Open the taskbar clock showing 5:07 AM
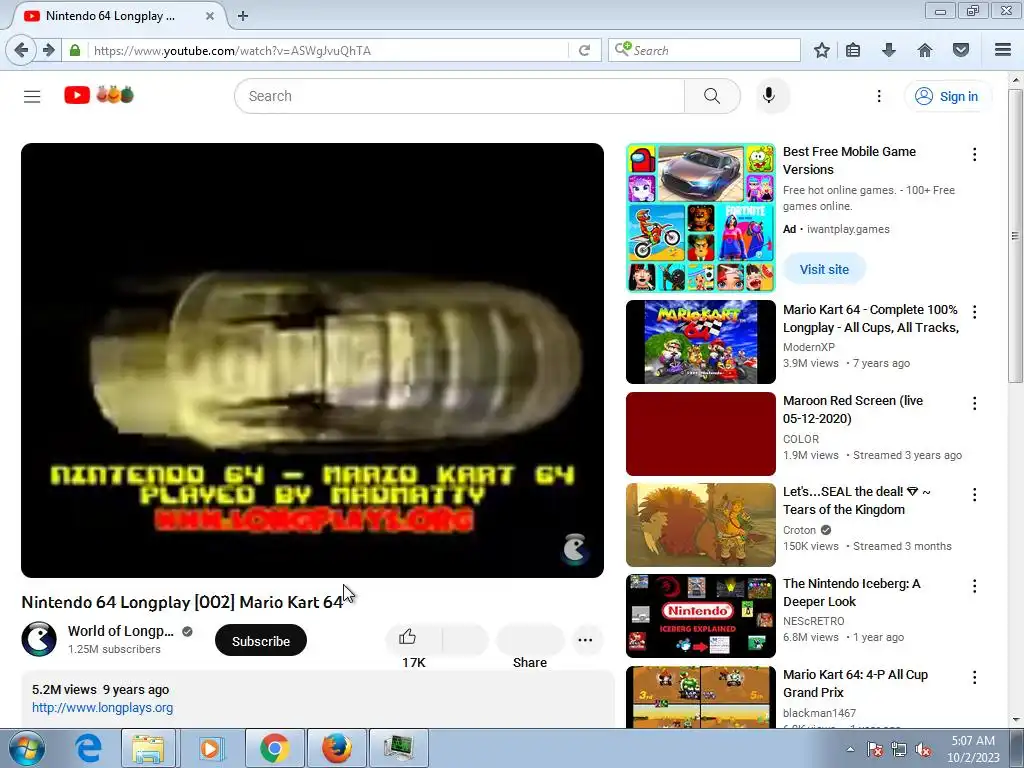1024x768 pixels. (973, 749)
